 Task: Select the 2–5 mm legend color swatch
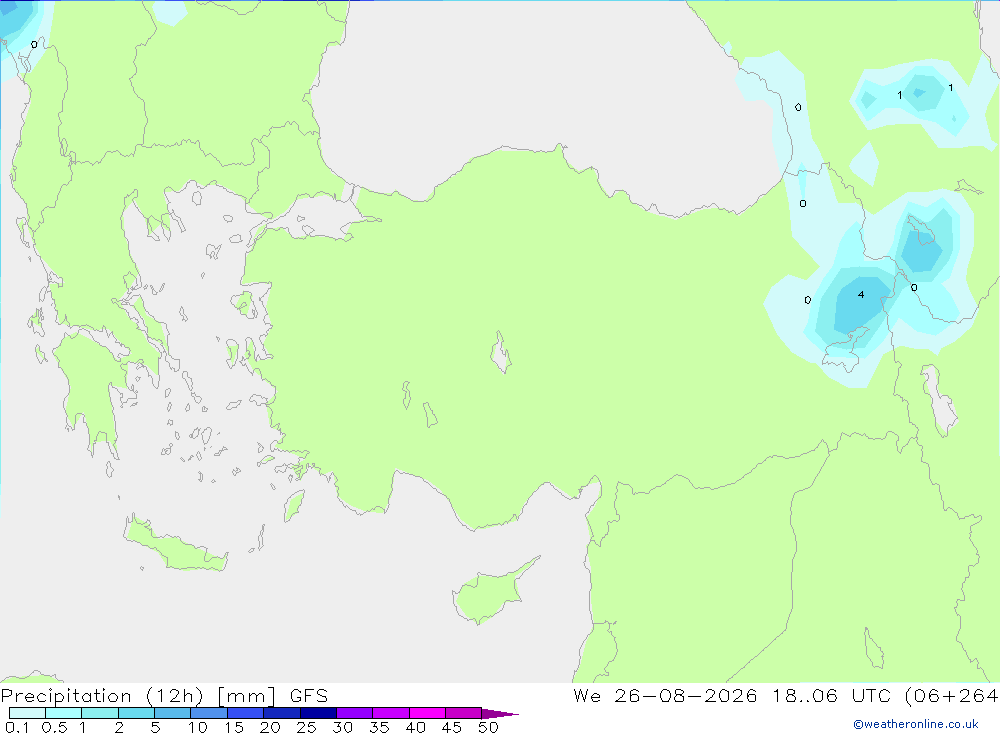click(136, 713)
